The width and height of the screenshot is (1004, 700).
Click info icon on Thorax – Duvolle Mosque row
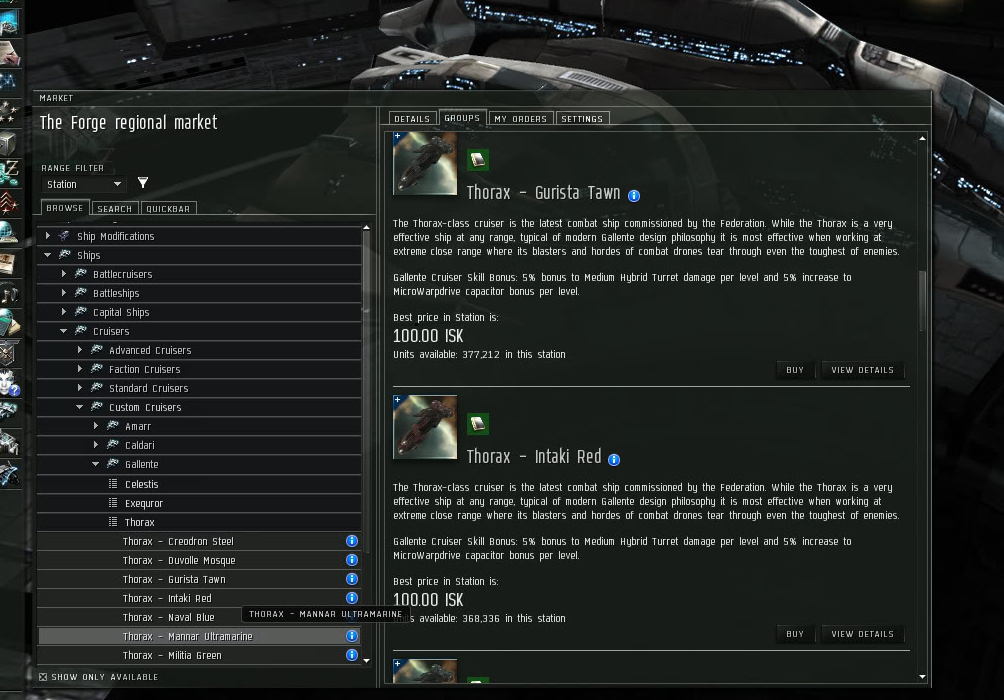coord(352,560)
